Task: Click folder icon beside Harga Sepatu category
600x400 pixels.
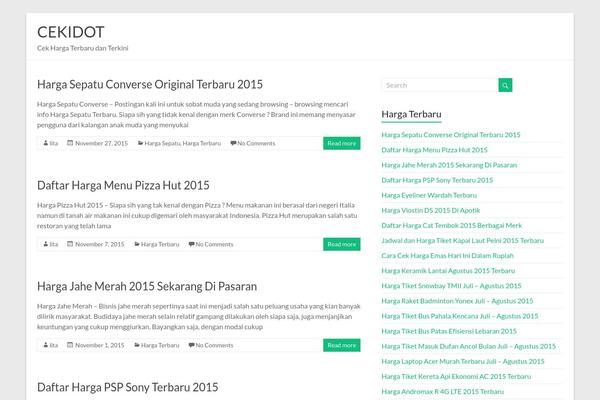Action: (140, 143)
